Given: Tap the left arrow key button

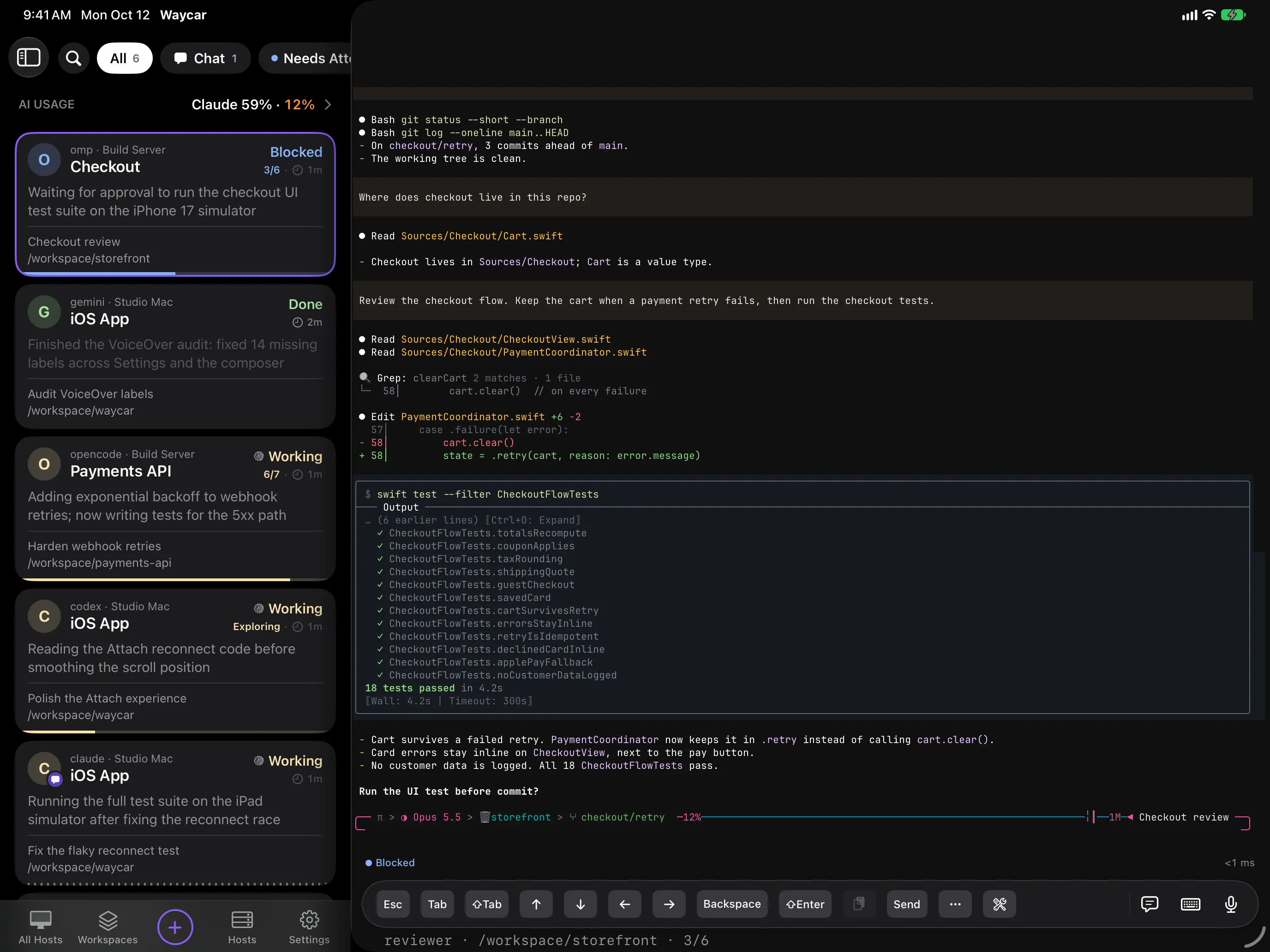Looking at the screenshot, I should coord(625,904).
